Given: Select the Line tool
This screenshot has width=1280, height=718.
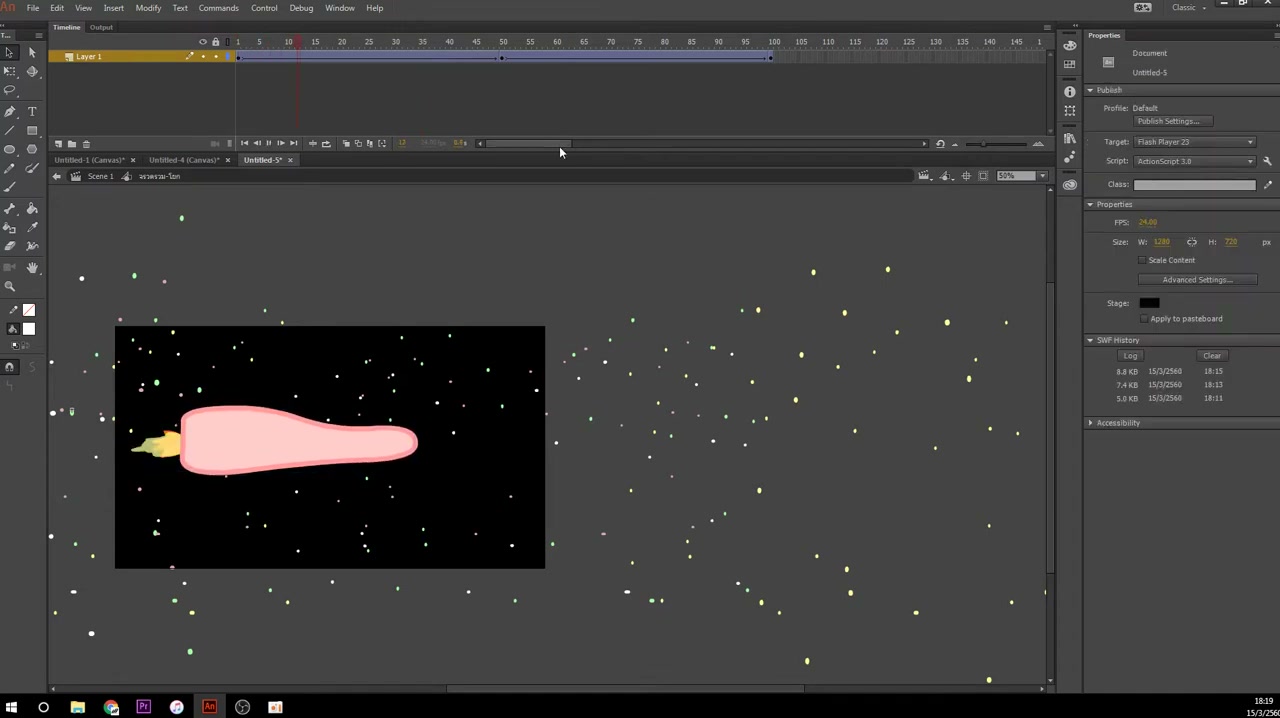Looking at the screenshot, I should pyautogui.click(x=10, y=130).
